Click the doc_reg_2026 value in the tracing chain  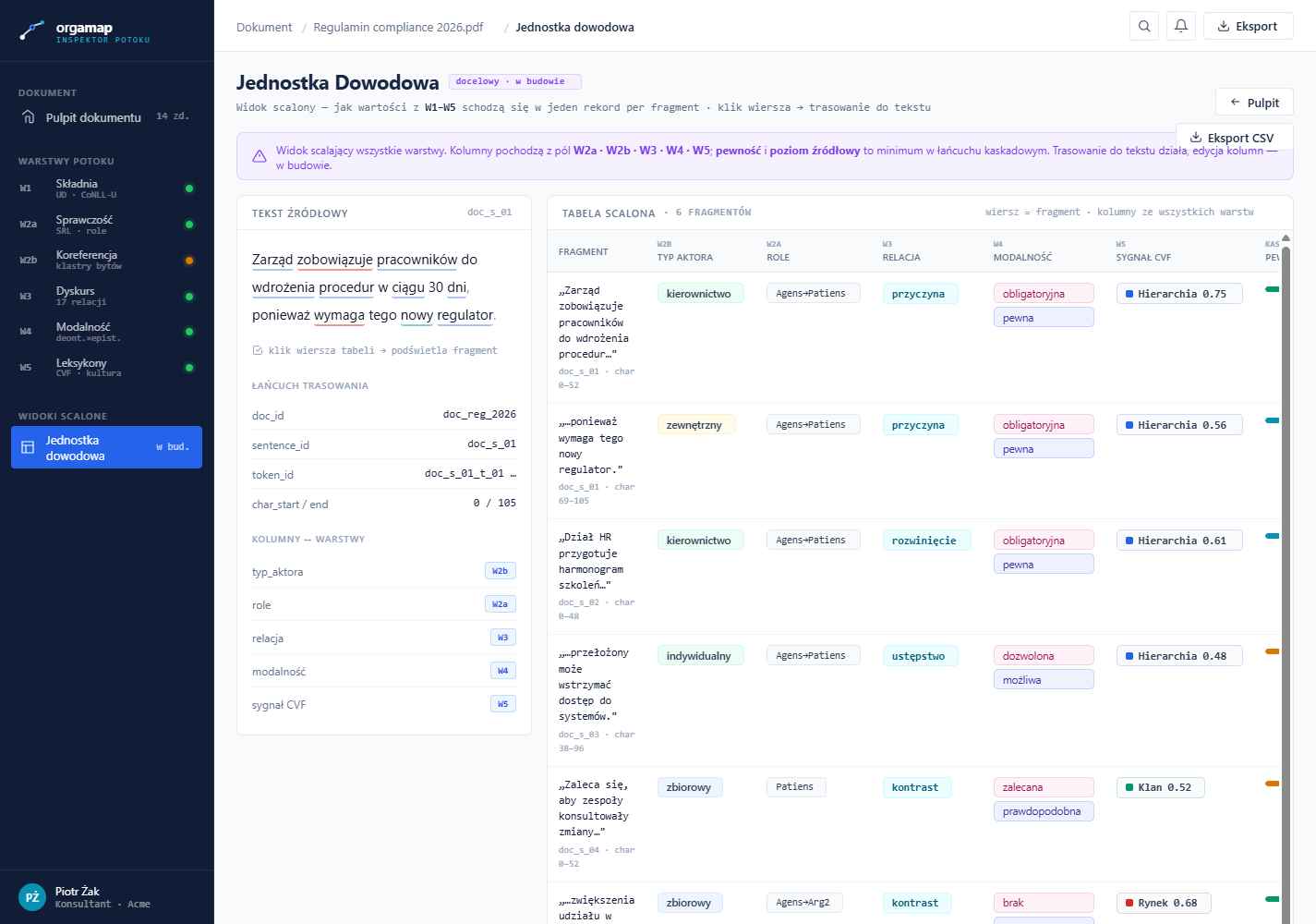tap(479, 414)
